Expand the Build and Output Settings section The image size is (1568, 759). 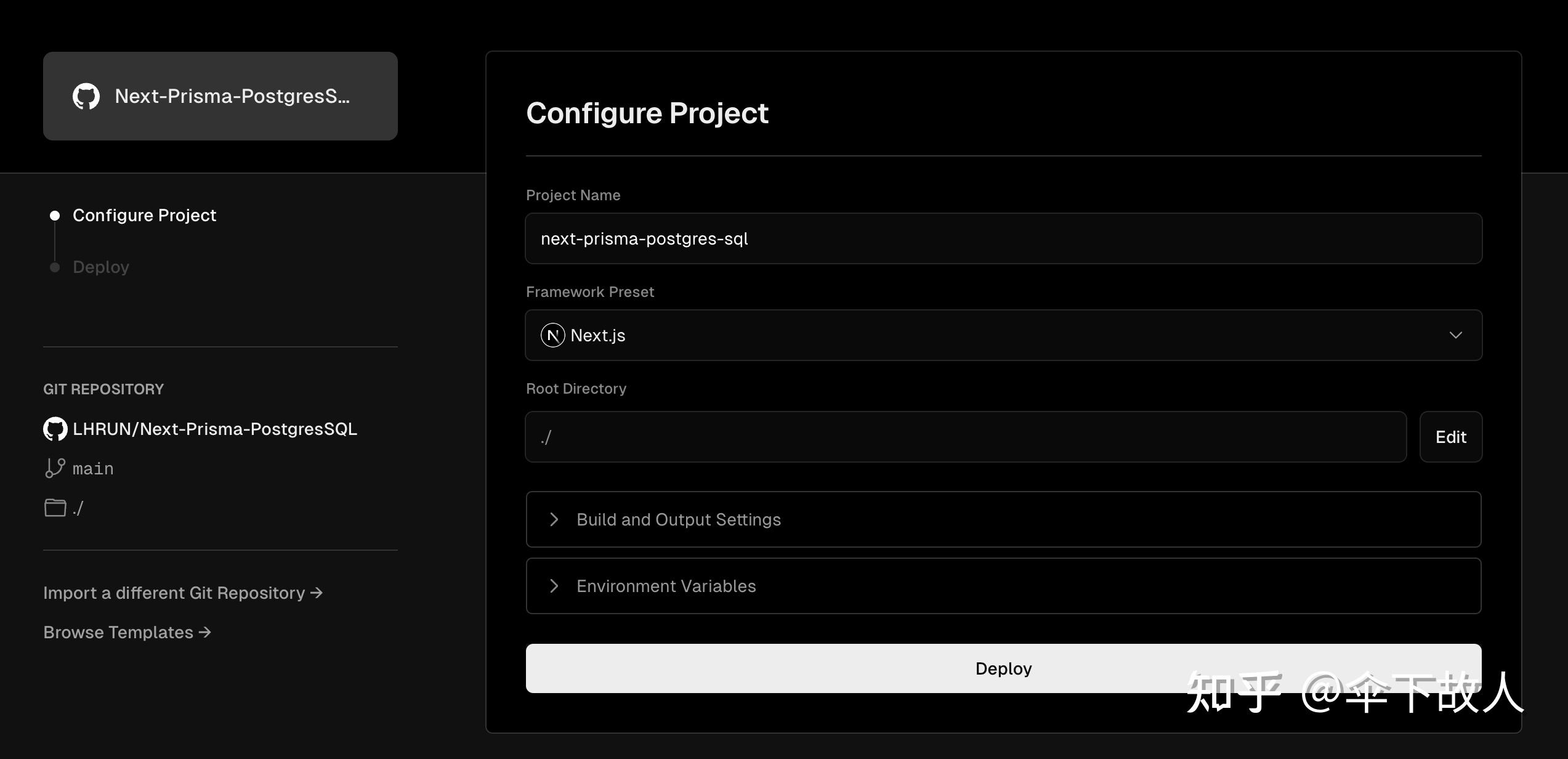(678, 519)
